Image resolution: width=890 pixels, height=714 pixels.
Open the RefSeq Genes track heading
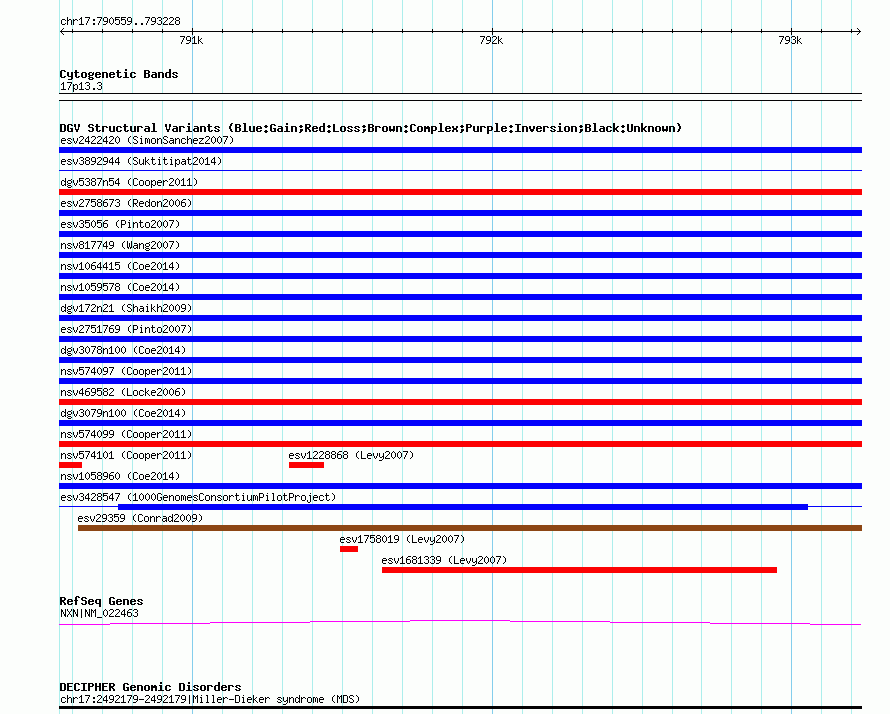point(101,601)
